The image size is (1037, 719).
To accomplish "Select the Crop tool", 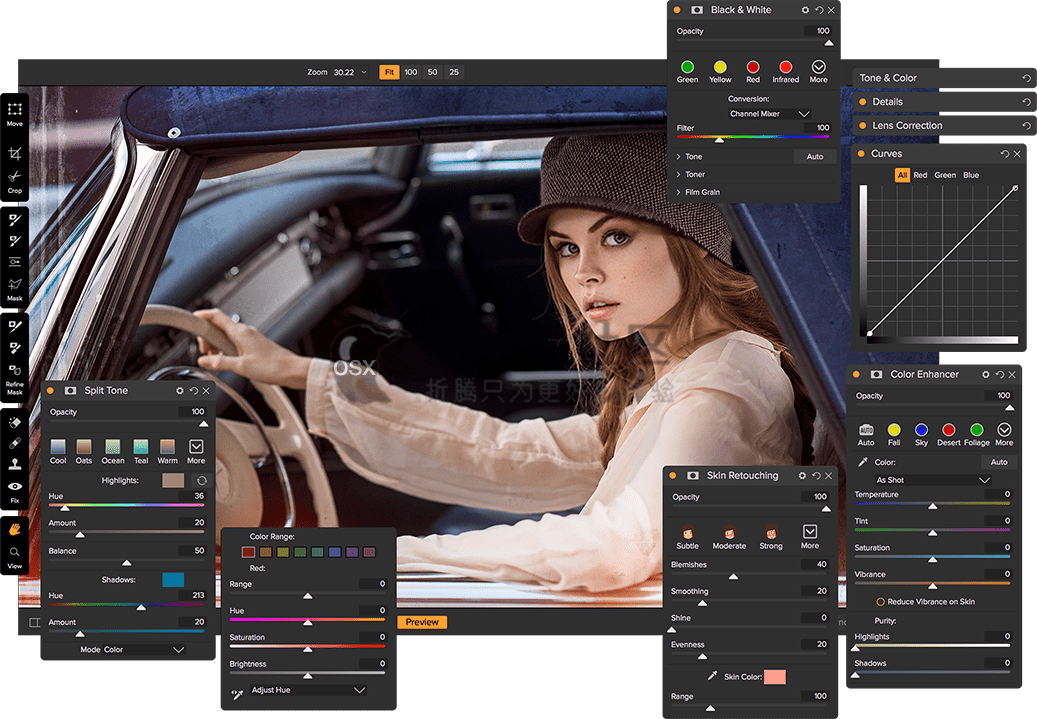I will point(15,154).
